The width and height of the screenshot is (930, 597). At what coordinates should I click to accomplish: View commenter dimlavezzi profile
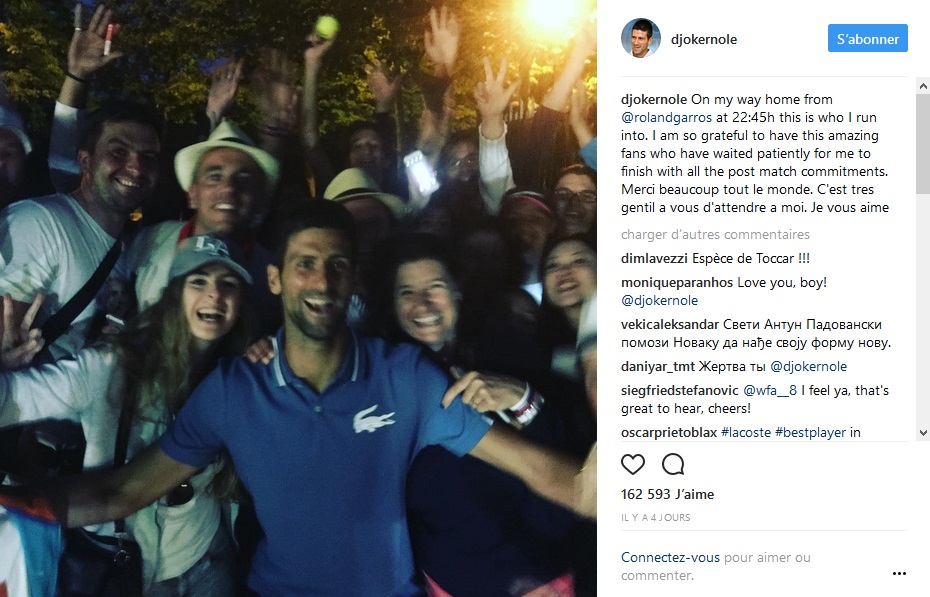tap(654, 258)
